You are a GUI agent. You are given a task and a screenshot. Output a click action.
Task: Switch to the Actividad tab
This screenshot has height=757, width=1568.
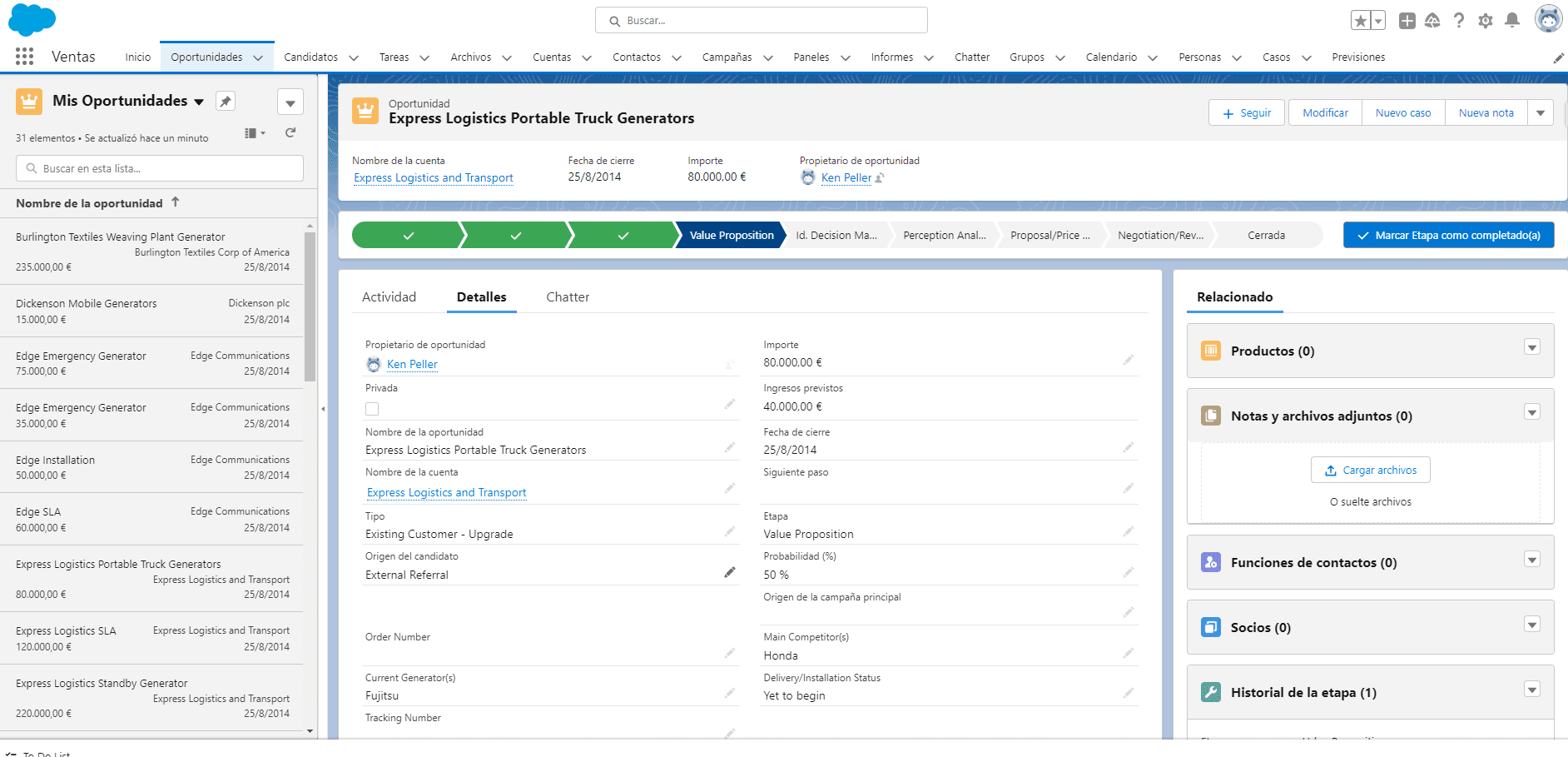tap(389, 297)
